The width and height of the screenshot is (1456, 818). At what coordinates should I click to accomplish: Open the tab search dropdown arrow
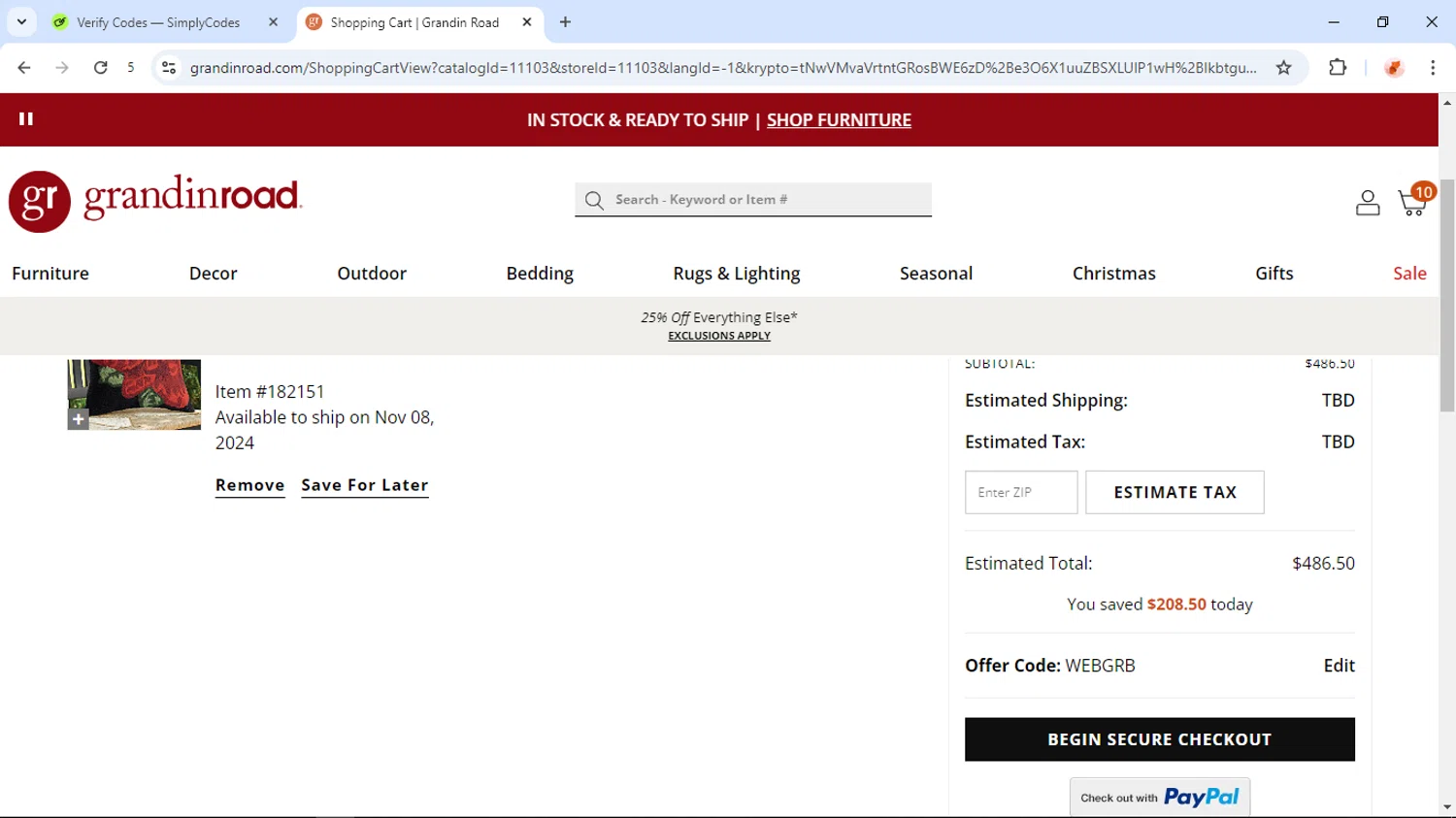pyautogui.click(x=21, y=21)
